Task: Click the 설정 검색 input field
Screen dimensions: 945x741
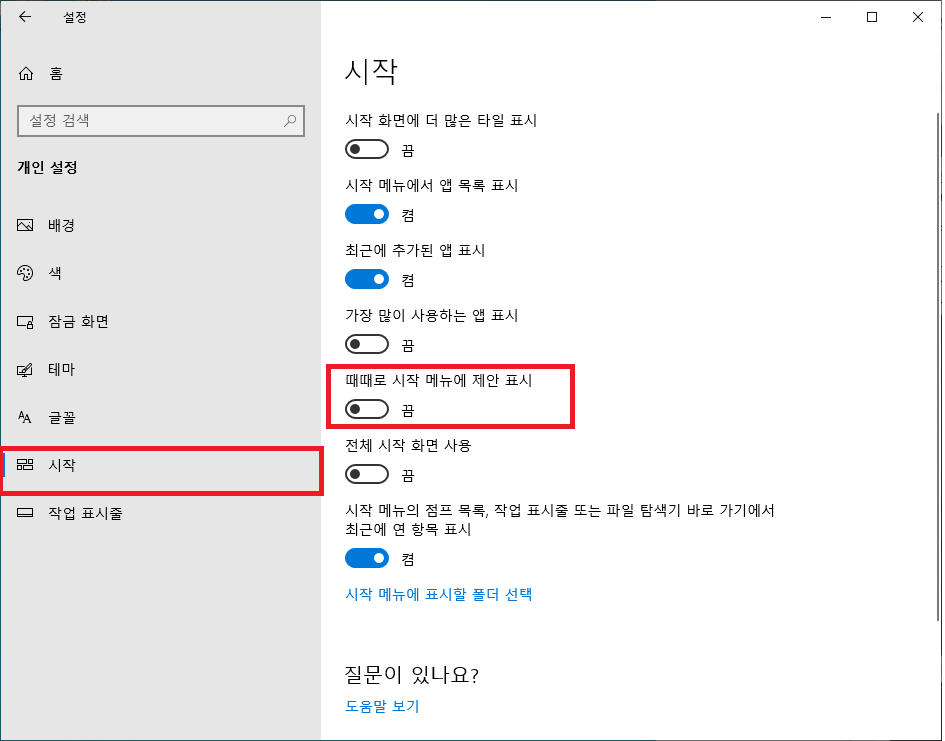Action: (160, 120)
